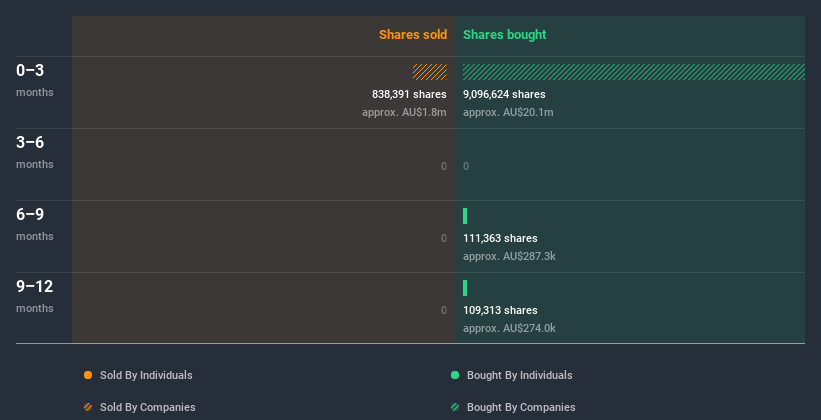The image size is (821, 420).
Task: Click the orange hatched 0–3 months sold bar
Action: pyautogui.click(x=430, y=72)
